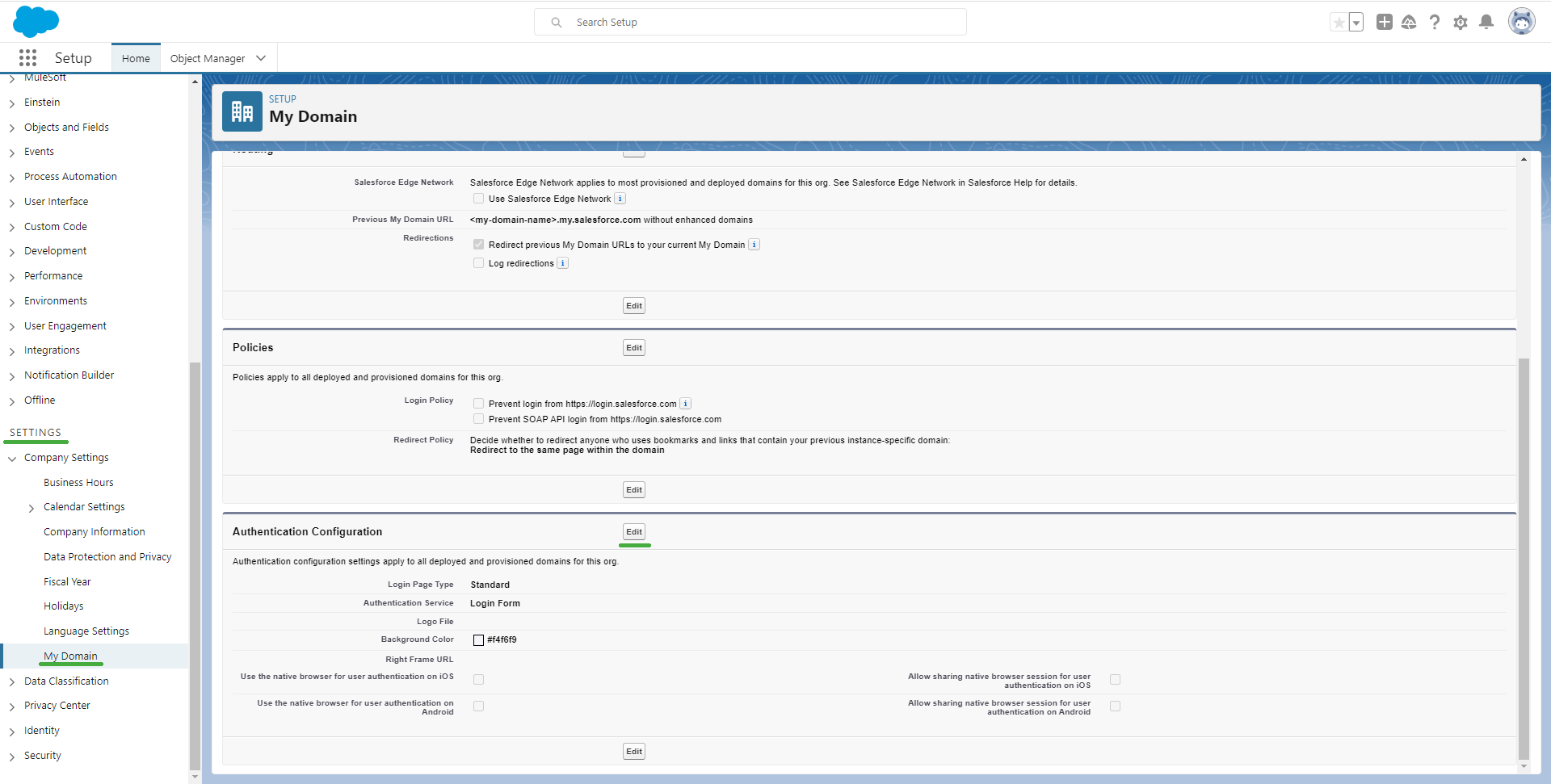1551x784 pixels.
Task: Expand the Process Automation node
Action: point(12,178)
